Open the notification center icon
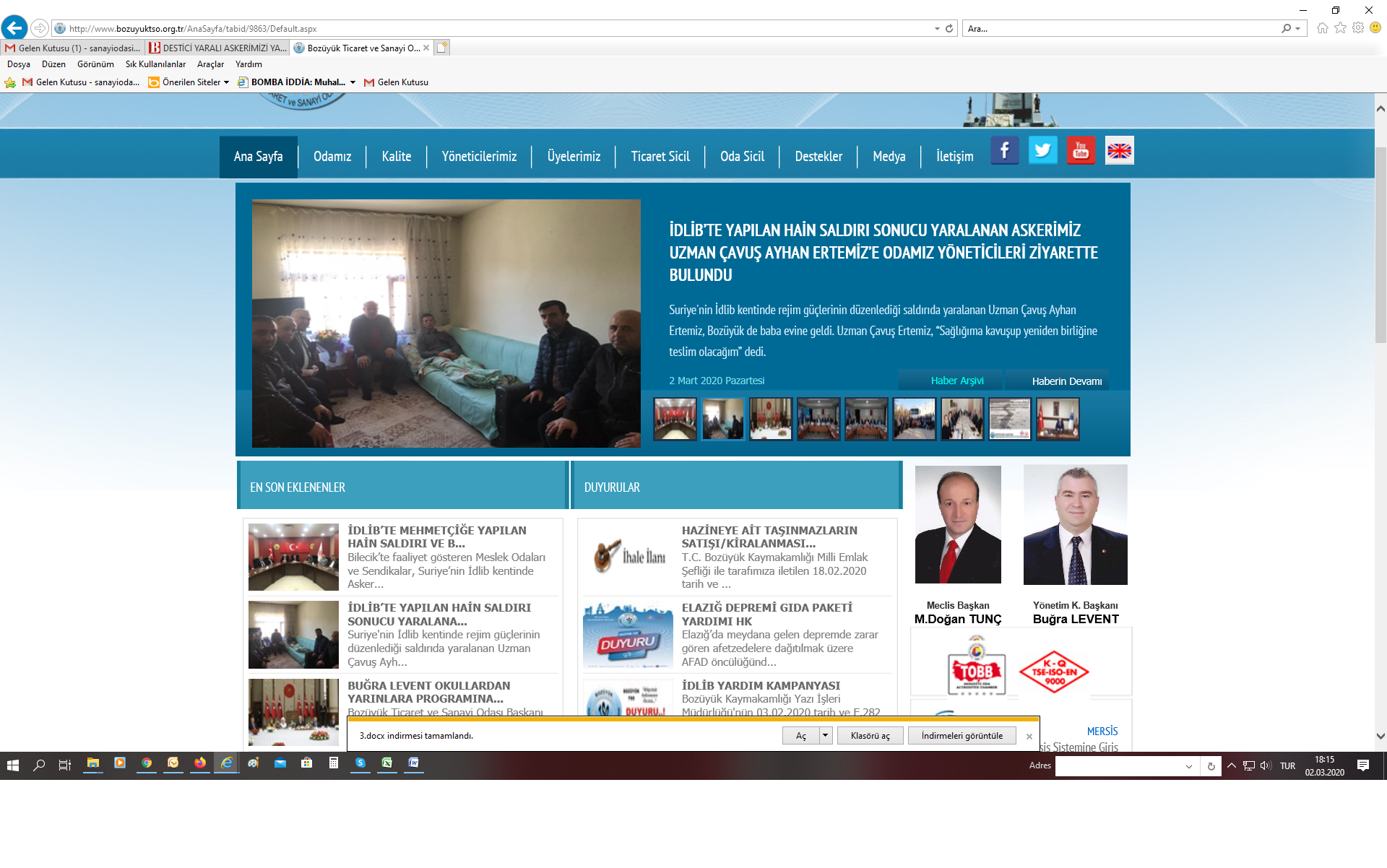This screenshot has height=868, width=1387. pos(1363,765)
